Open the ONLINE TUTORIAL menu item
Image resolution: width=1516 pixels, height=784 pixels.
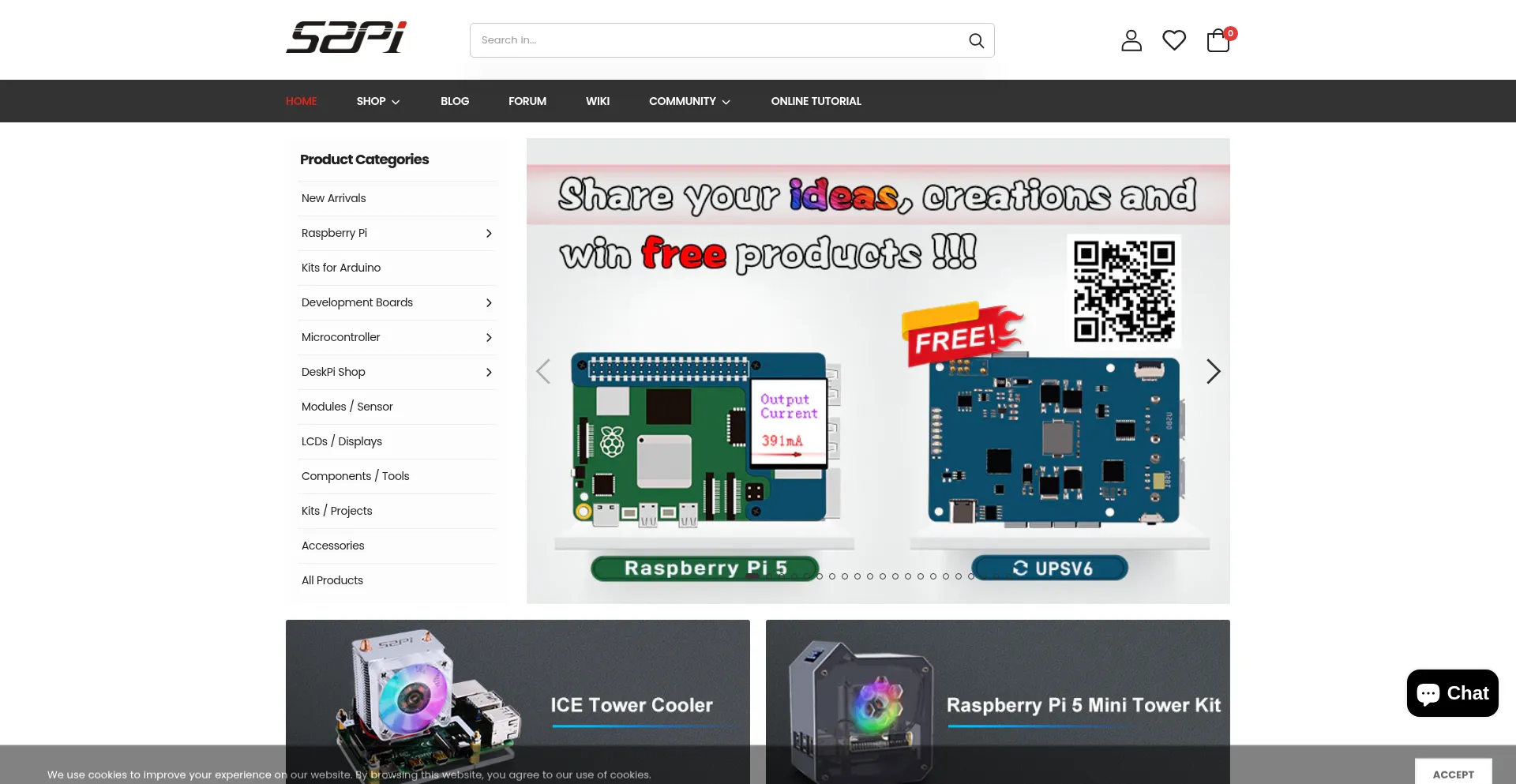point(816,101)
